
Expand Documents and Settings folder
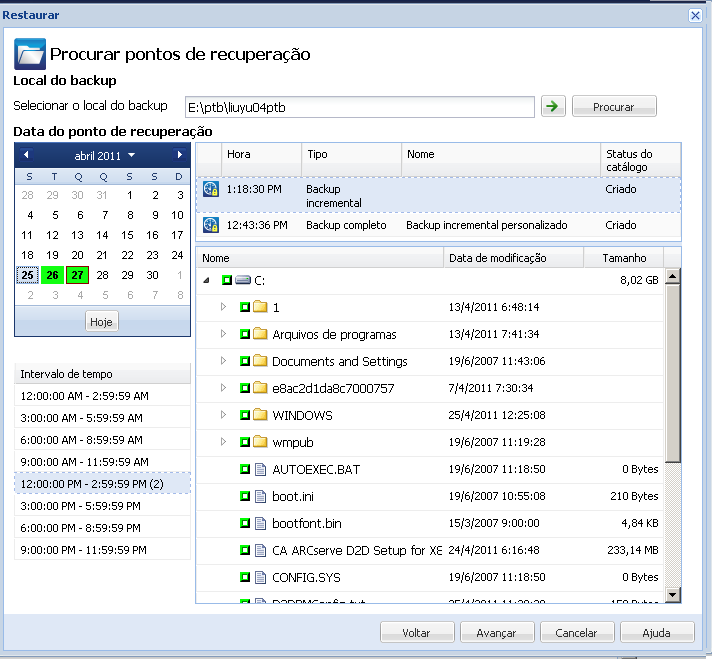pos(223,361)
